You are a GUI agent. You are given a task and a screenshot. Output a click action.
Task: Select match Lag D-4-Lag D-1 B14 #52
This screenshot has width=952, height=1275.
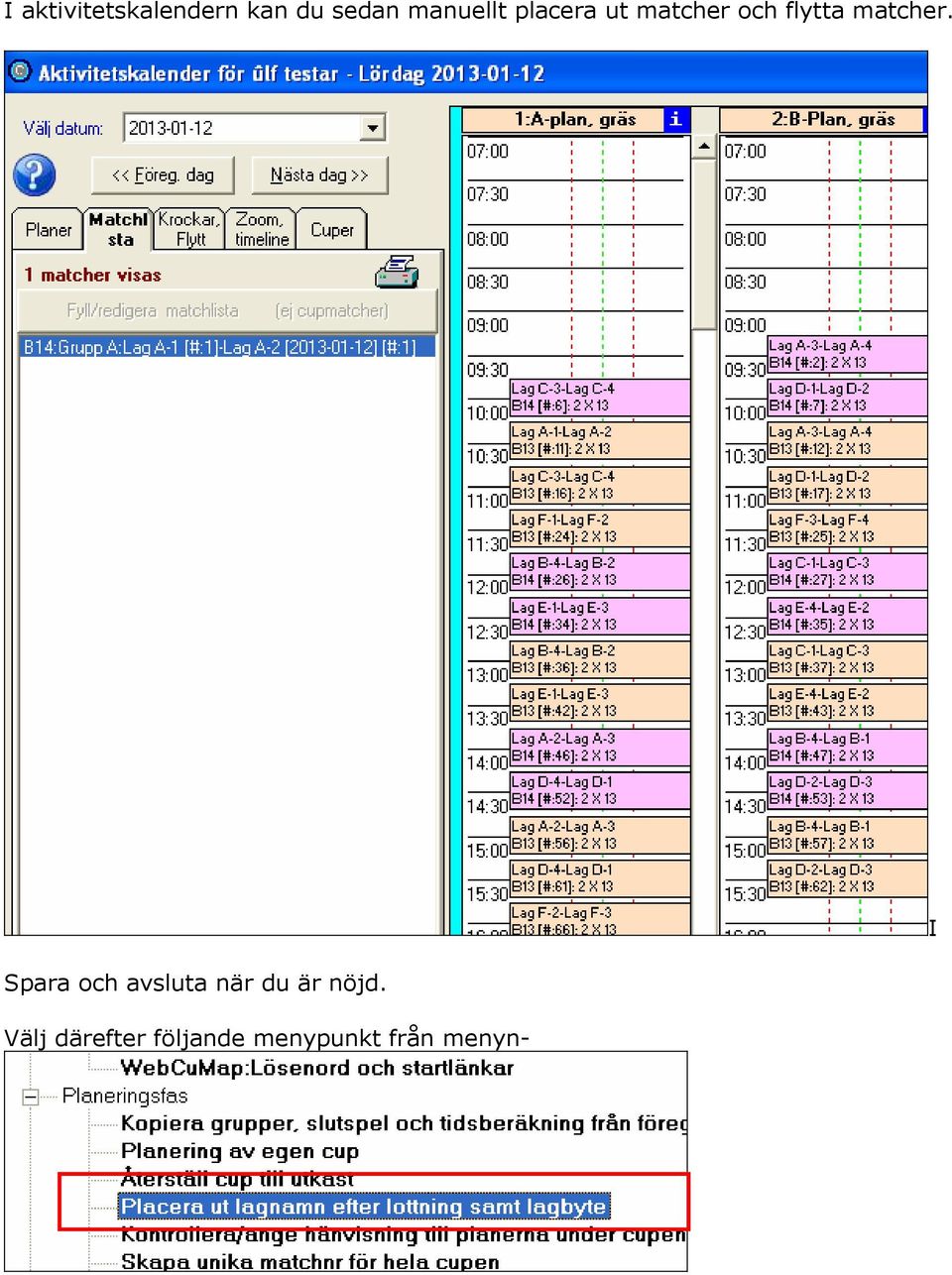(x=600, y=790)
